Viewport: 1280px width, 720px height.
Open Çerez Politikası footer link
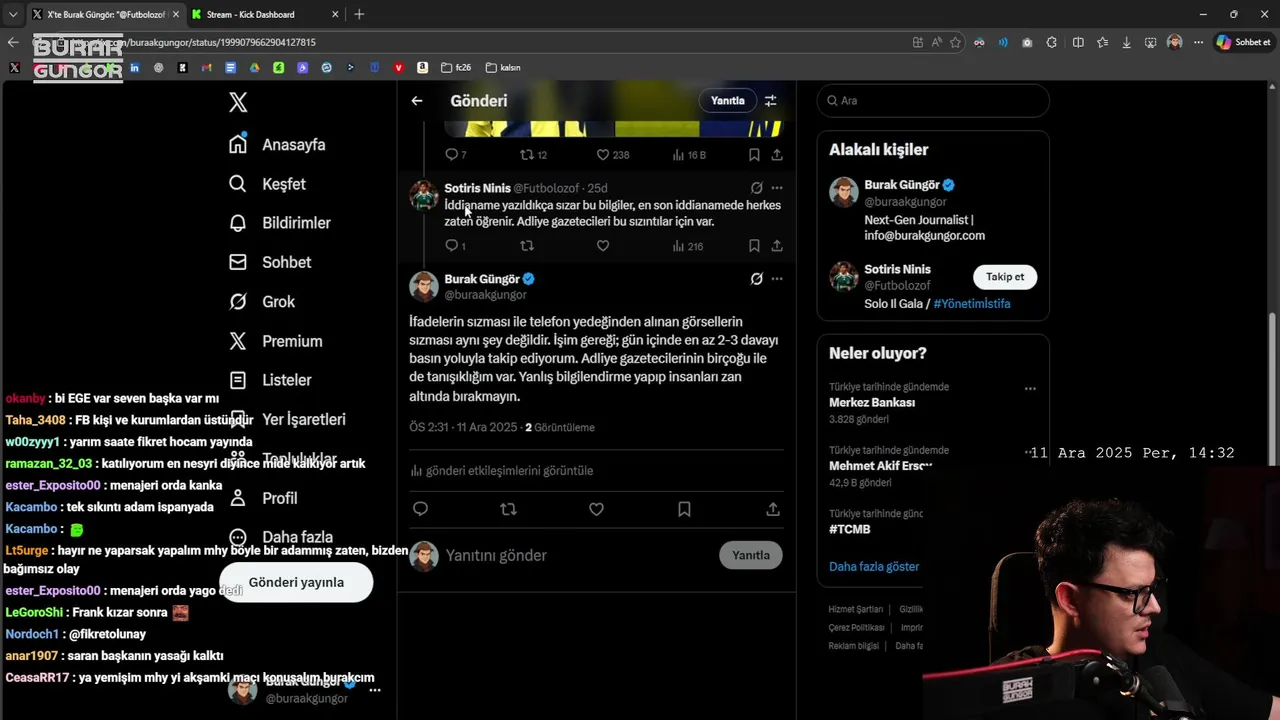pyautogui.click(x=857, y=627)
